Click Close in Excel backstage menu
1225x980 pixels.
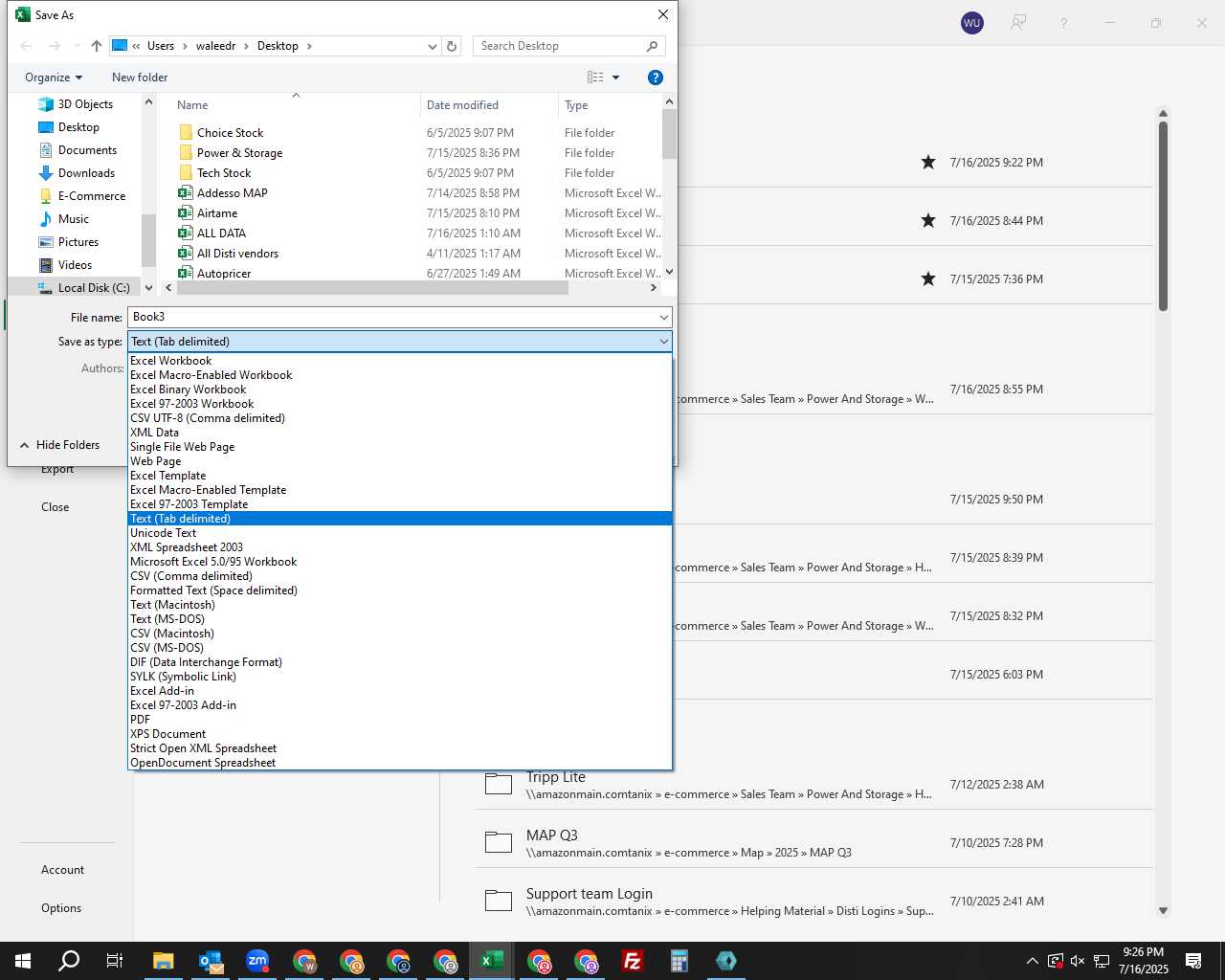55,507
